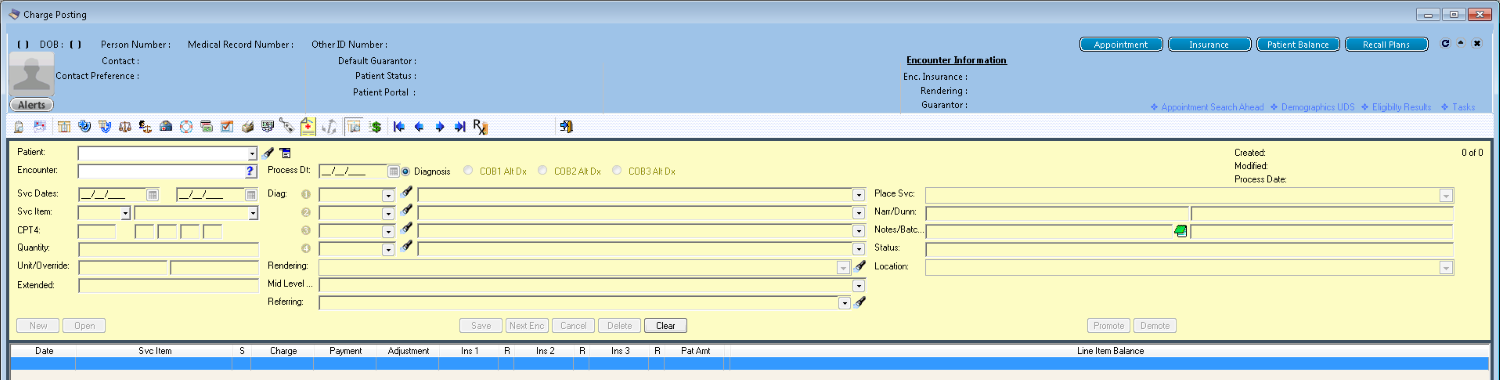Open the Referring dropdown
This screenshot has width=1500, height=380.
point(843,302)
